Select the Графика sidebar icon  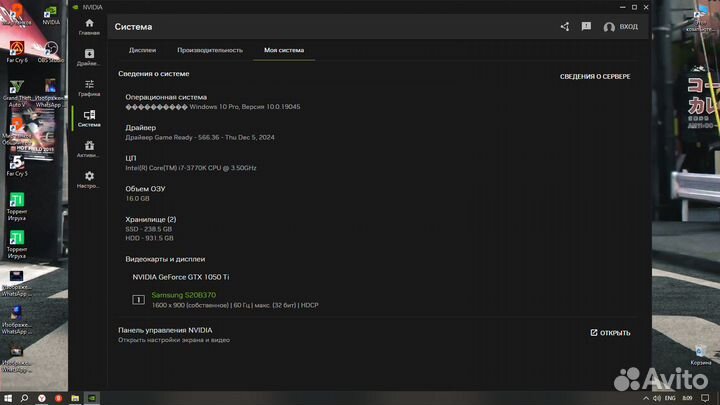pos(89,87)
